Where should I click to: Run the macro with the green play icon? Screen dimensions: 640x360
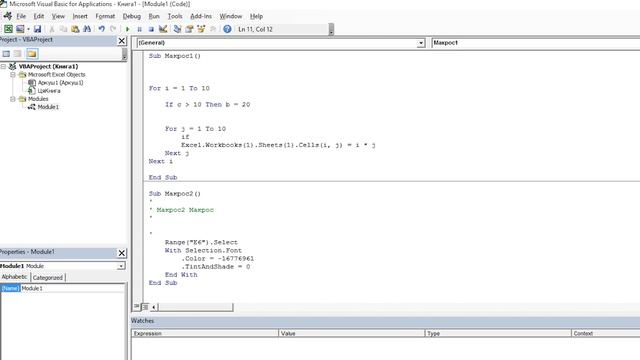click(x=127, y=29)
